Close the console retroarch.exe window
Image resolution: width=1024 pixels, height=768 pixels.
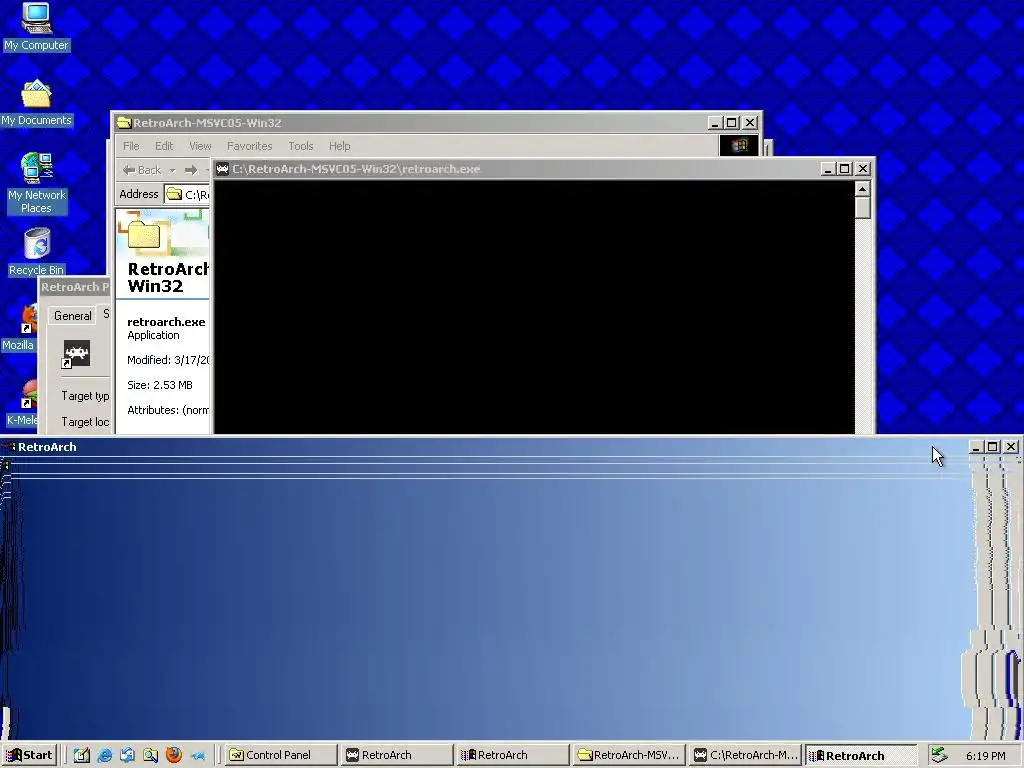click(863, 168)
